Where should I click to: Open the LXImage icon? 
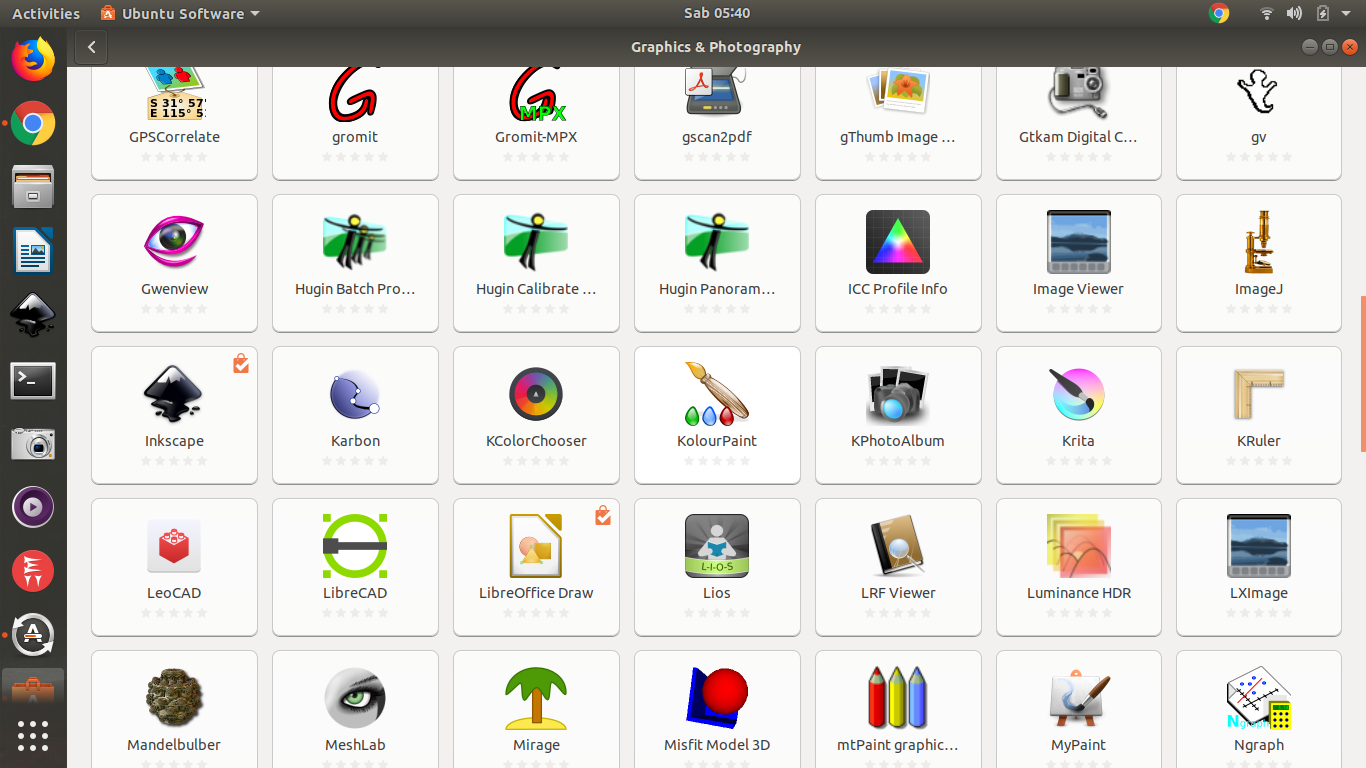coord(1259,546)
